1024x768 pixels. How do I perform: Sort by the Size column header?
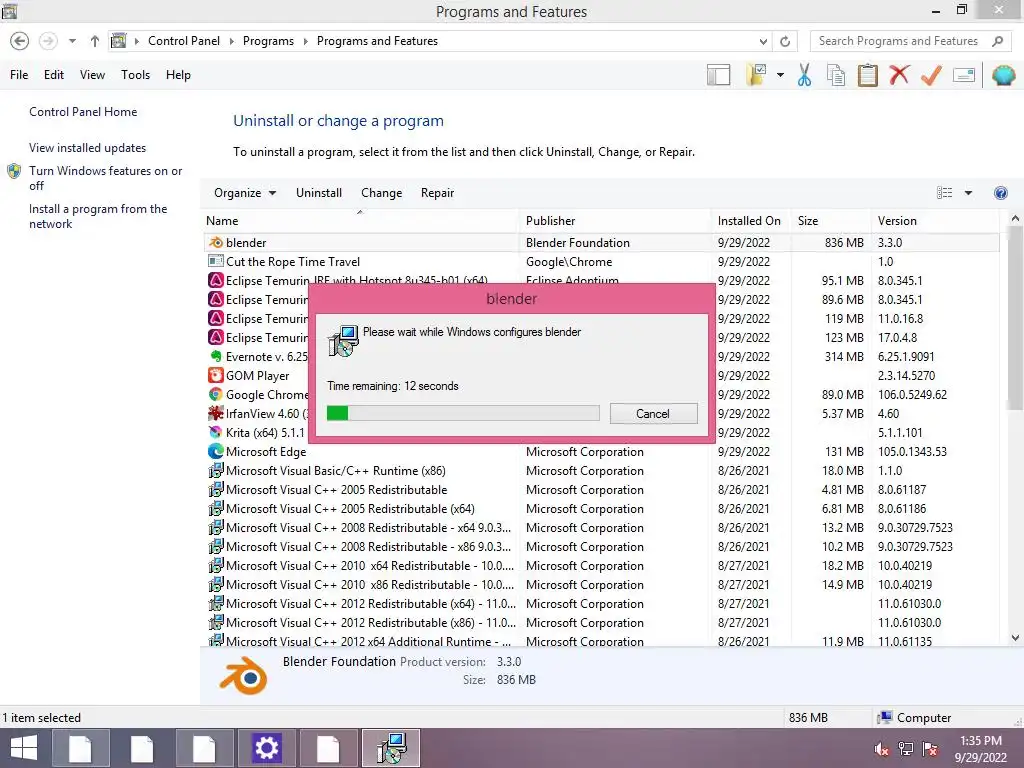click(831, 221)
